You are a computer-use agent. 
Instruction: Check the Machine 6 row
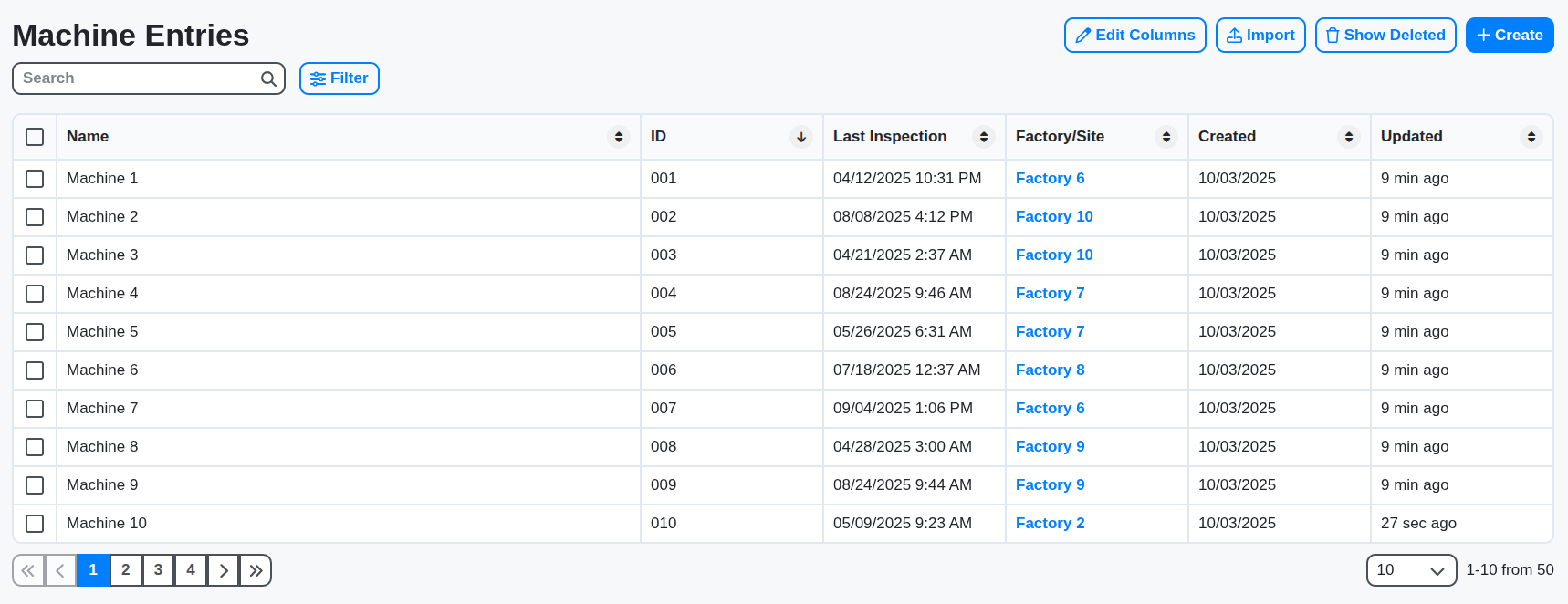(35, 370)
